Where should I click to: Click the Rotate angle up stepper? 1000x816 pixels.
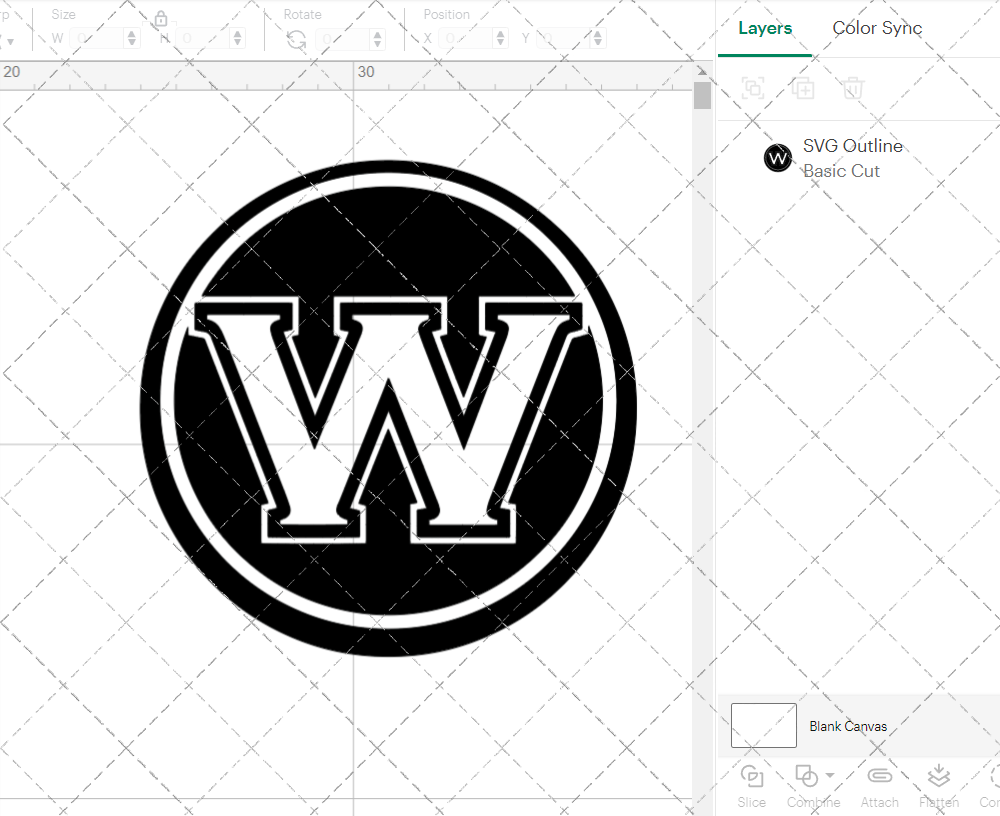(376, 33)
